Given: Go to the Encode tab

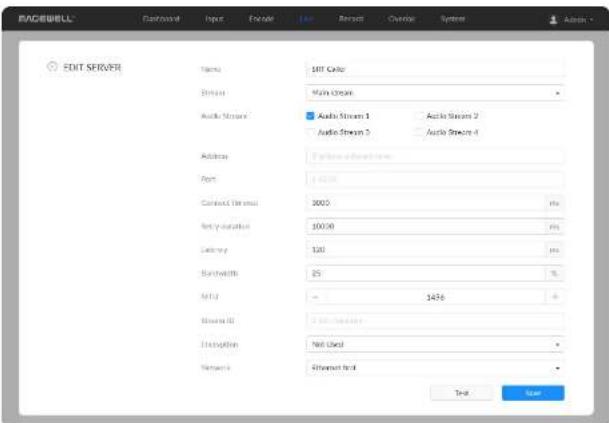Looking at the screenshot, I should pos(261,19).
